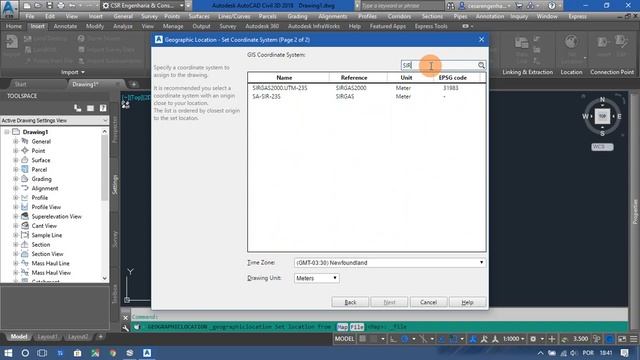Screen dimensions: 640x360
Task: Click the keyword search box in title bar
Action: click(402, 6)
